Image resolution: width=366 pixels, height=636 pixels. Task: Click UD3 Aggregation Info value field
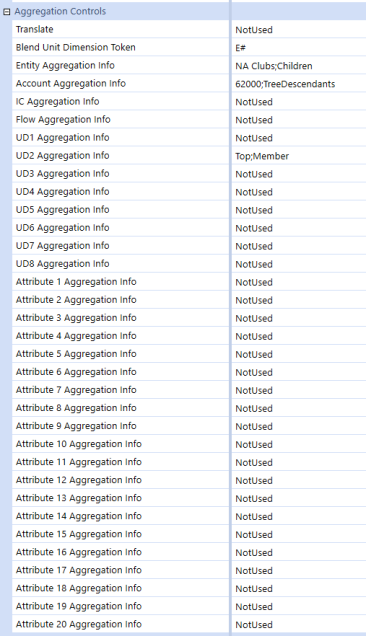[x=299, y=174]
